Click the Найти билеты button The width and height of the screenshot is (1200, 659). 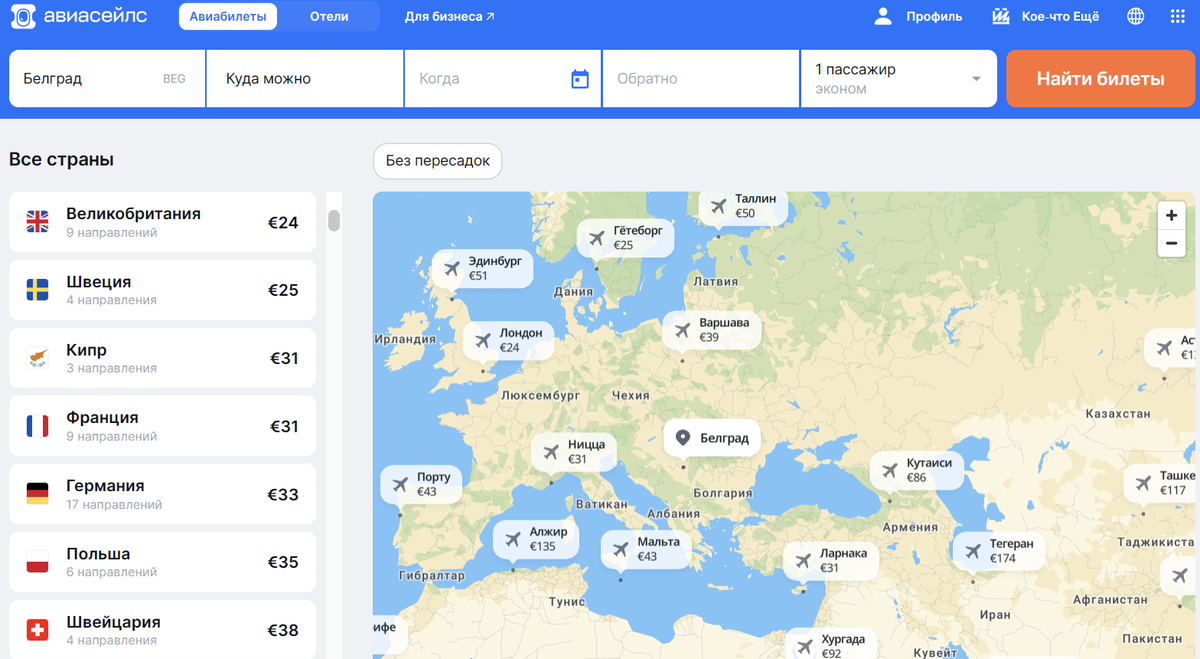tap(1100, 79)
